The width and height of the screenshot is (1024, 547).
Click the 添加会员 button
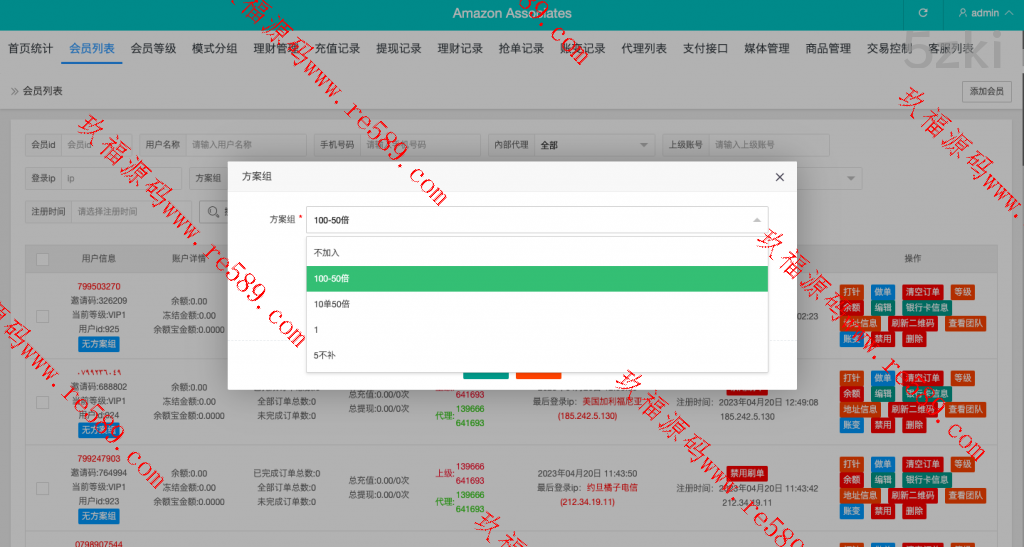[987, 91]
